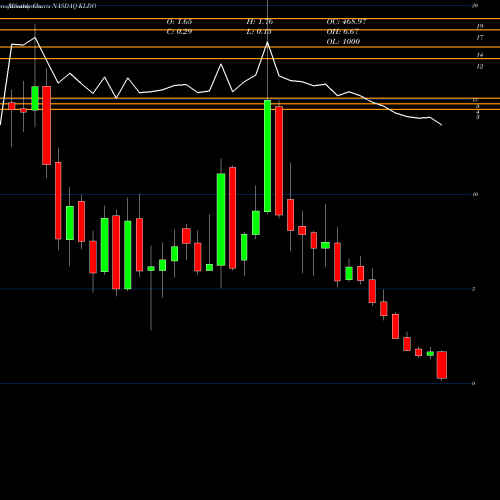The image size is (500, 500).
Task: Click the 'L: 0.15' low value
Action: 259,32
